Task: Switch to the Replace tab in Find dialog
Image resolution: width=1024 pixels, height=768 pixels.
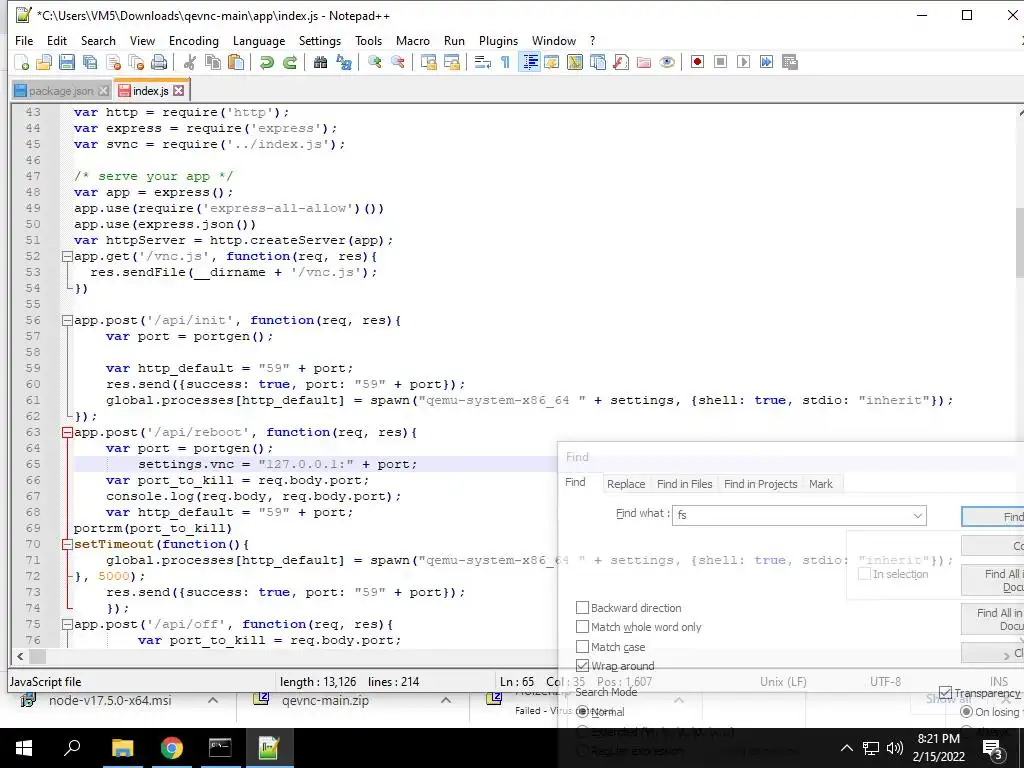Action: (626, 484)
